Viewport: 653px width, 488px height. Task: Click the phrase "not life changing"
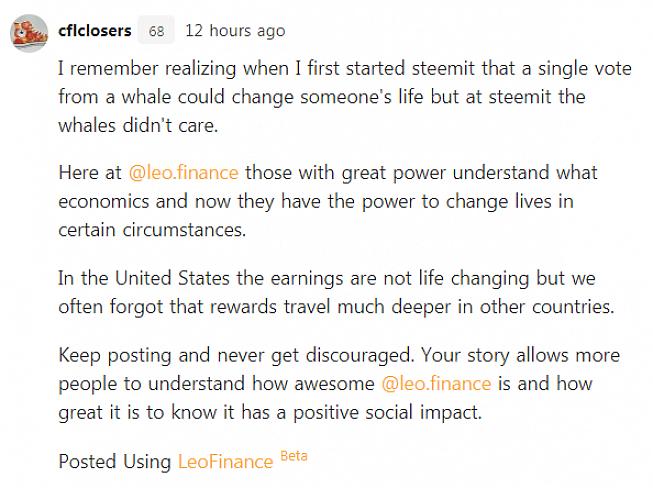pyautogui.click(x=452, y=278)
